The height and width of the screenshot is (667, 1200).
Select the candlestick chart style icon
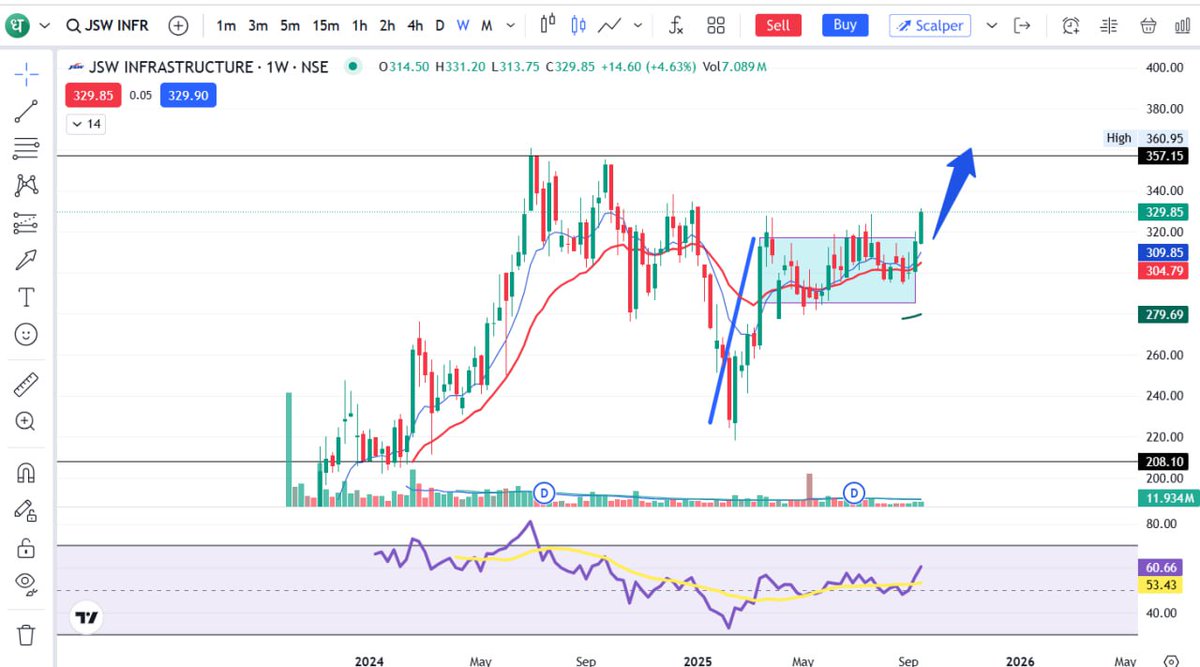tap(578, 25)
